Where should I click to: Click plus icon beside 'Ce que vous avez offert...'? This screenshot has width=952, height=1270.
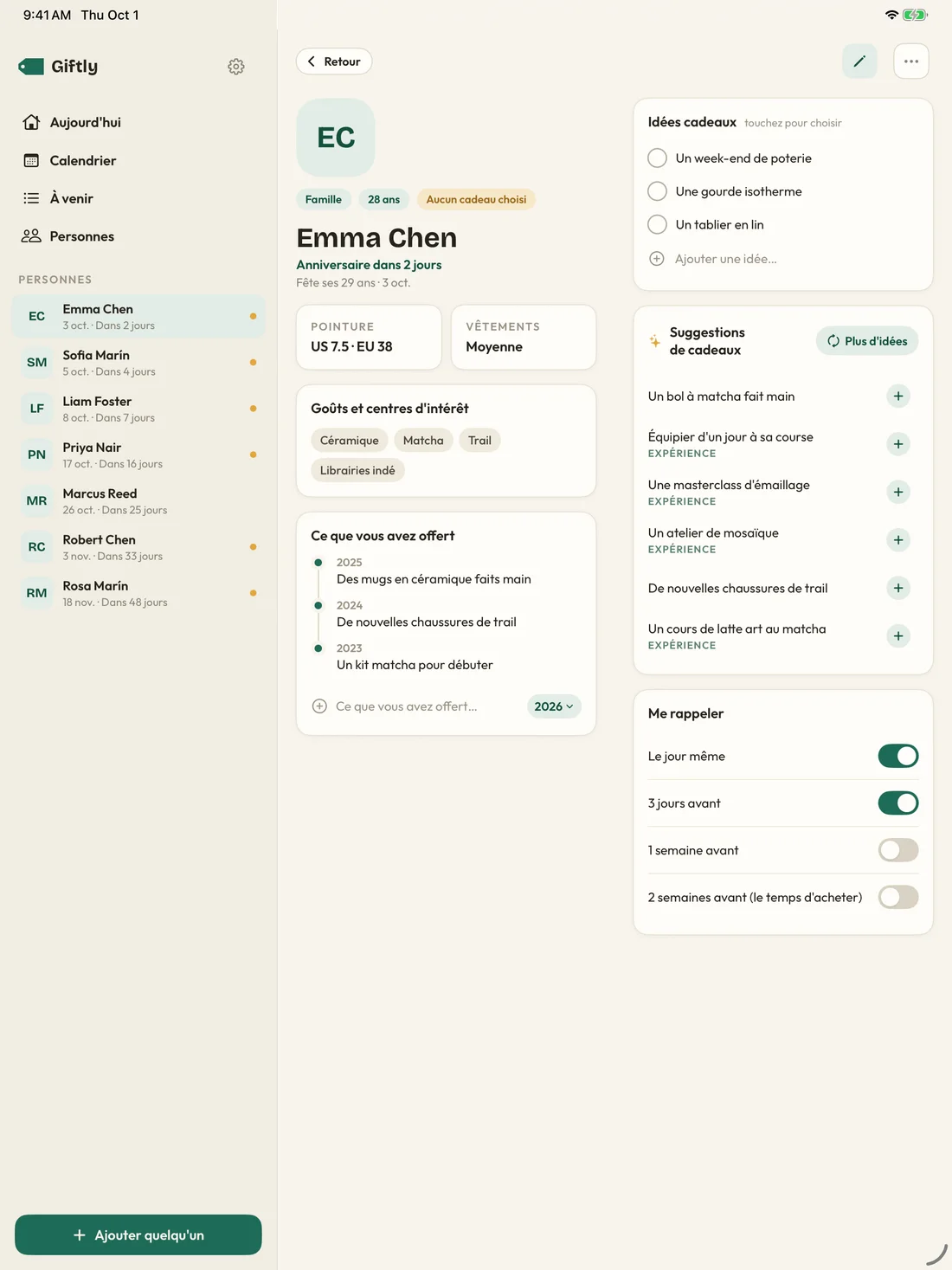[319, 706]
